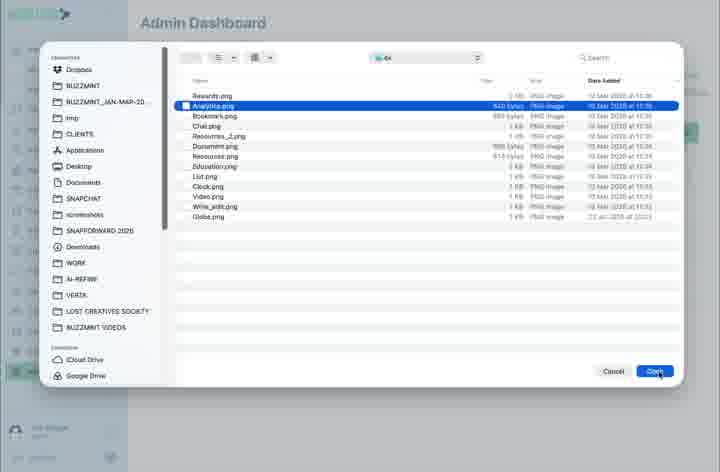Open Google Drive in the sidebar
720x472 pixels.
click(79, 376)
